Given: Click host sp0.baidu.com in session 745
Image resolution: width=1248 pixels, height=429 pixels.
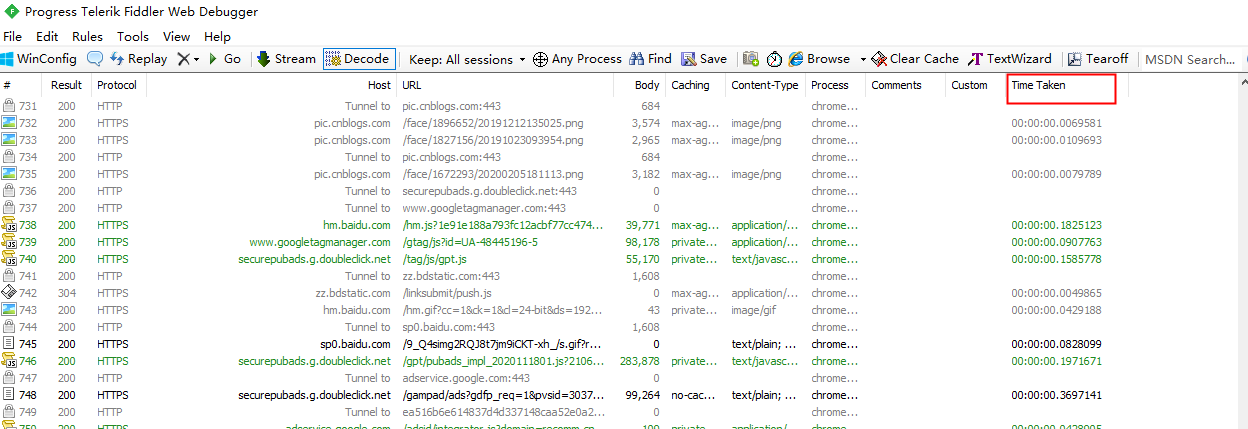Looking at the screenshot, I should pyautogui.click(x=355, y=344).
